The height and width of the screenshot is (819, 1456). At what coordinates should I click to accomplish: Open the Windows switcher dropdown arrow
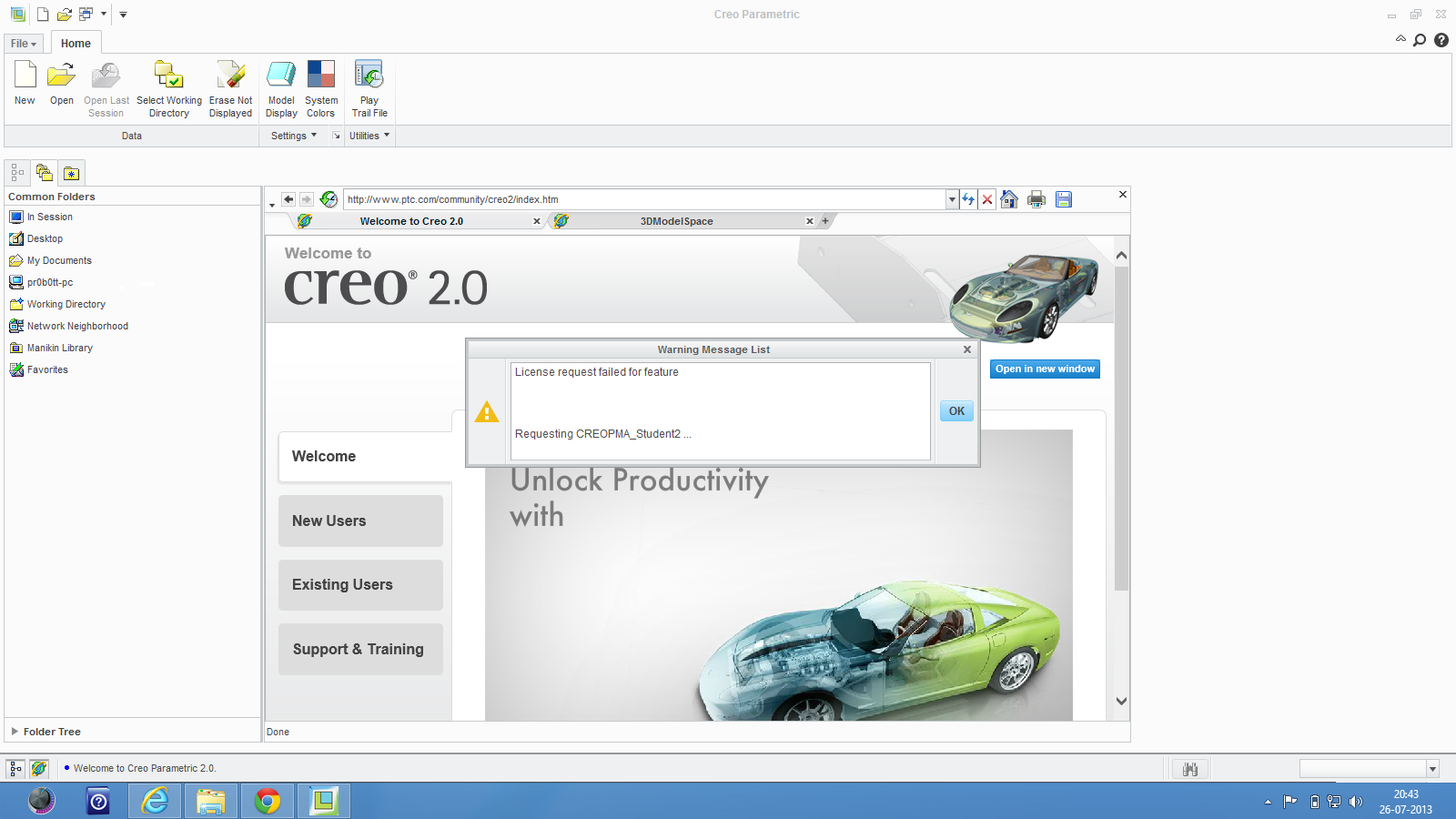coord(104,15)
